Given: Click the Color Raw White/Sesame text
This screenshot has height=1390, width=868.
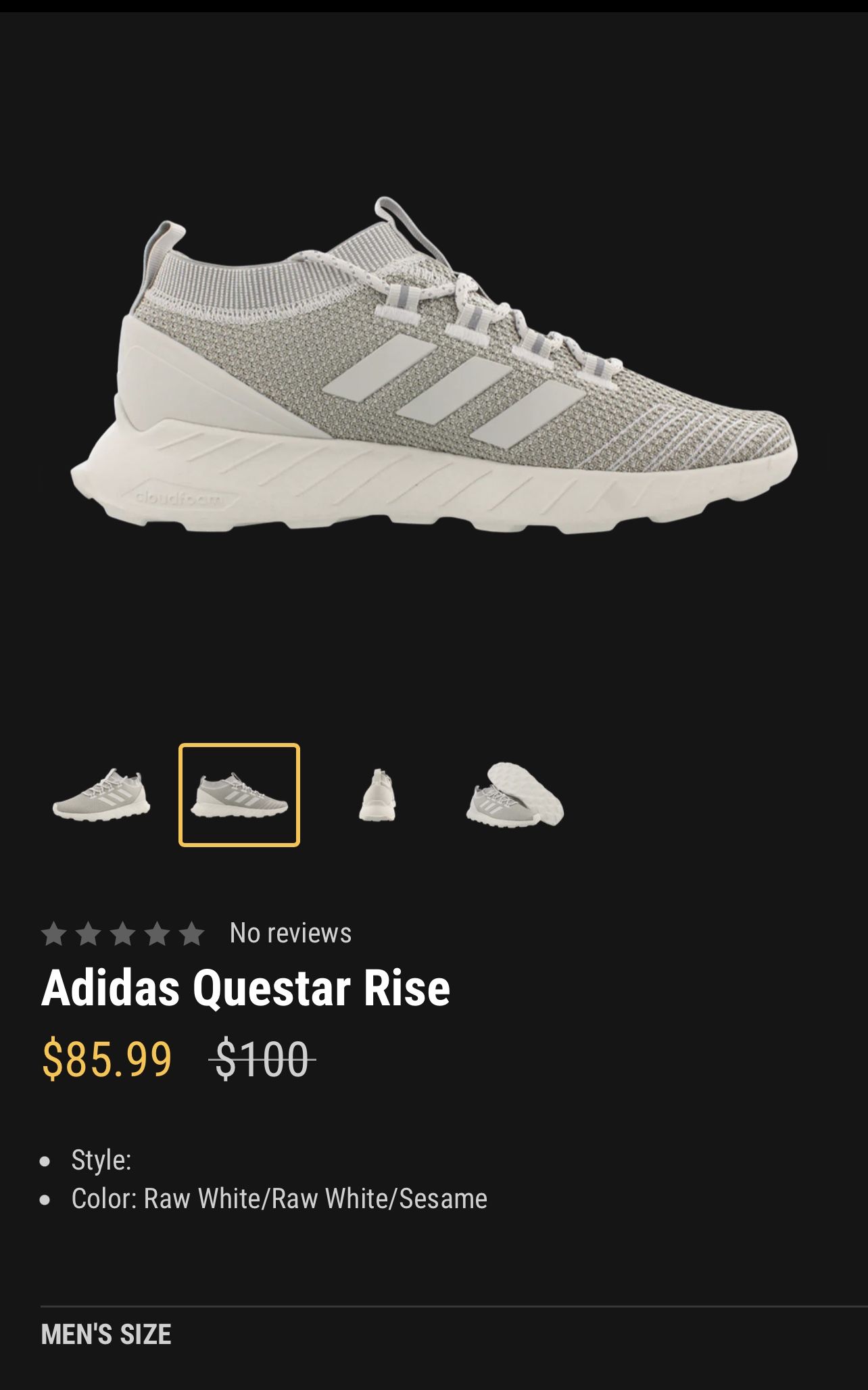Looking at the screenshot, I should (279, 1199).
